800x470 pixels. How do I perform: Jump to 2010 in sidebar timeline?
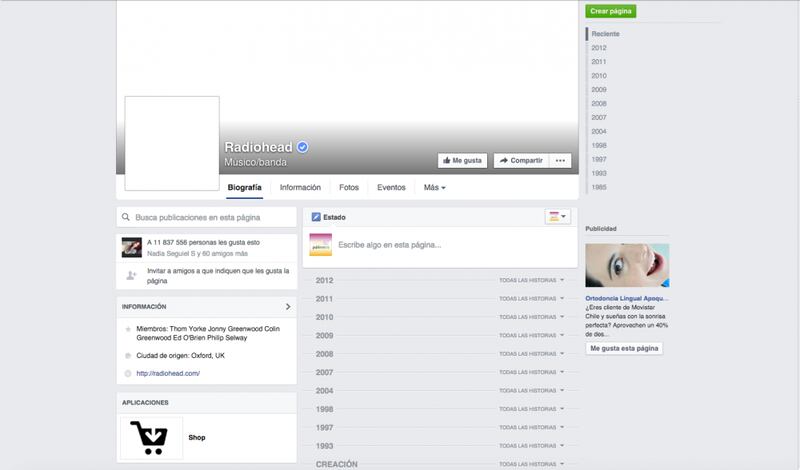point(599,76)
